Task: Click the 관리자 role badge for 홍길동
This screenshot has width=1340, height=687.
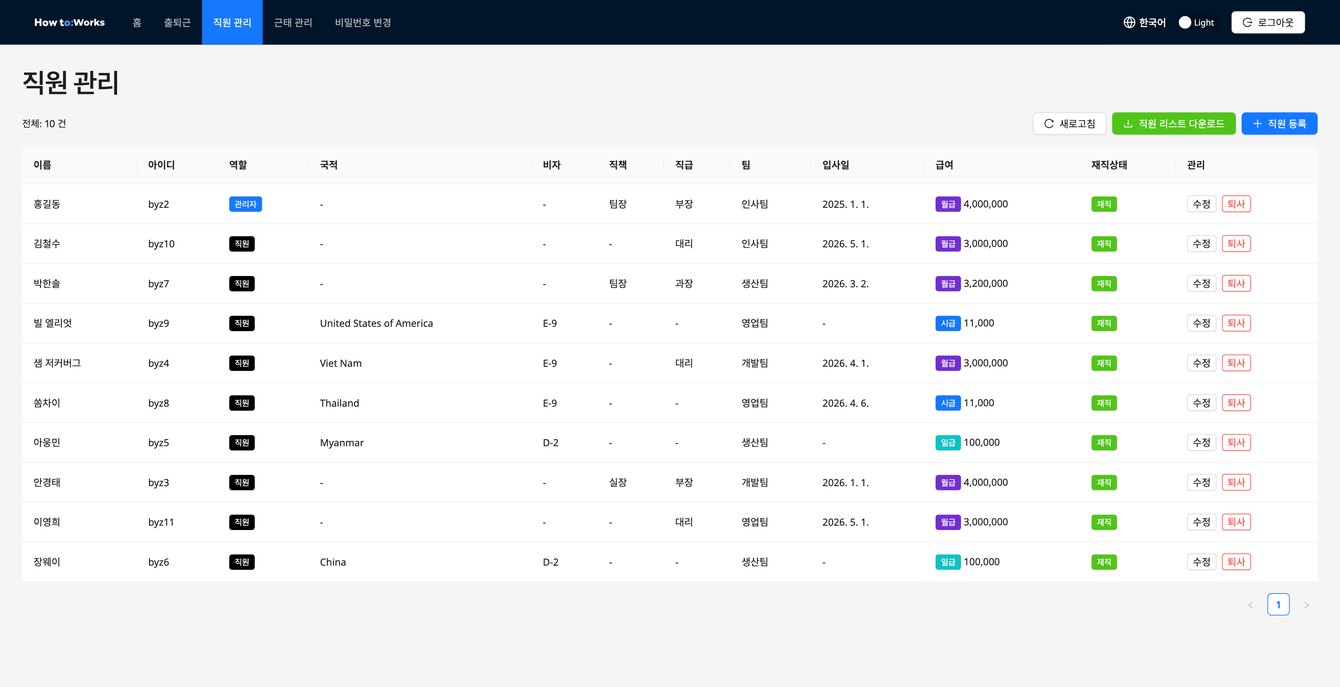Action: click(245, 204)
